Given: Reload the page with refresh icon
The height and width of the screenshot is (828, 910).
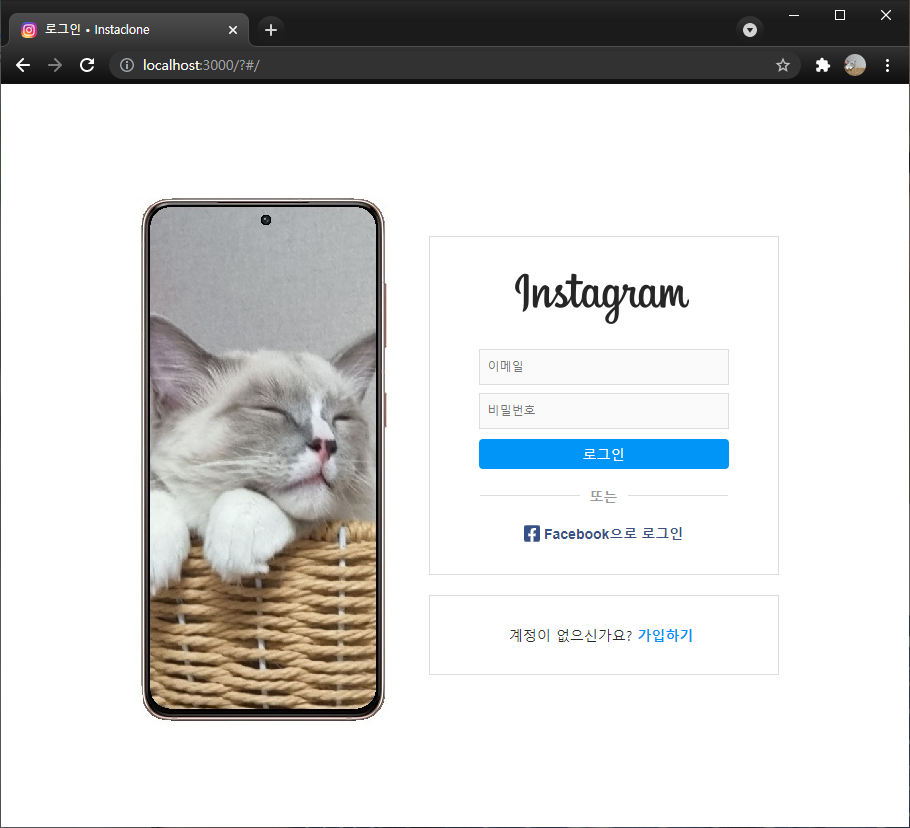Looking at the screenshot, I should pos(87,65).
